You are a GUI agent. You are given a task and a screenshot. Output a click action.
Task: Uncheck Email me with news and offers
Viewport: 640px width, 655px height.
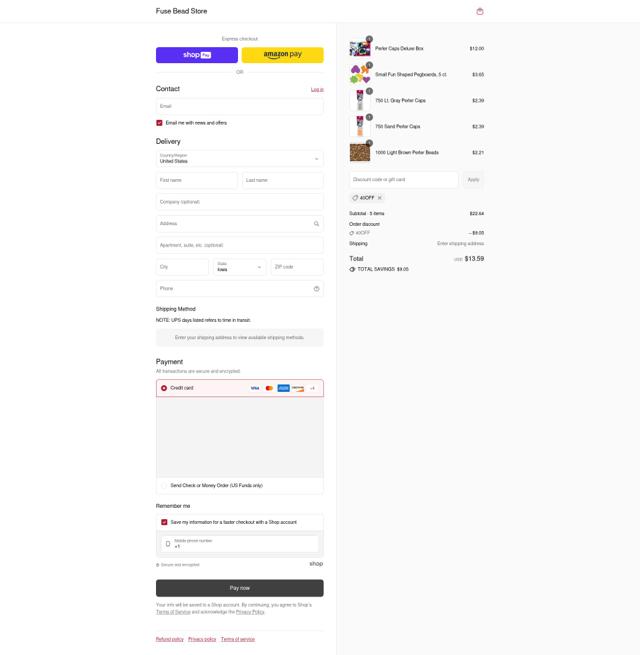[x=159, y=123]
